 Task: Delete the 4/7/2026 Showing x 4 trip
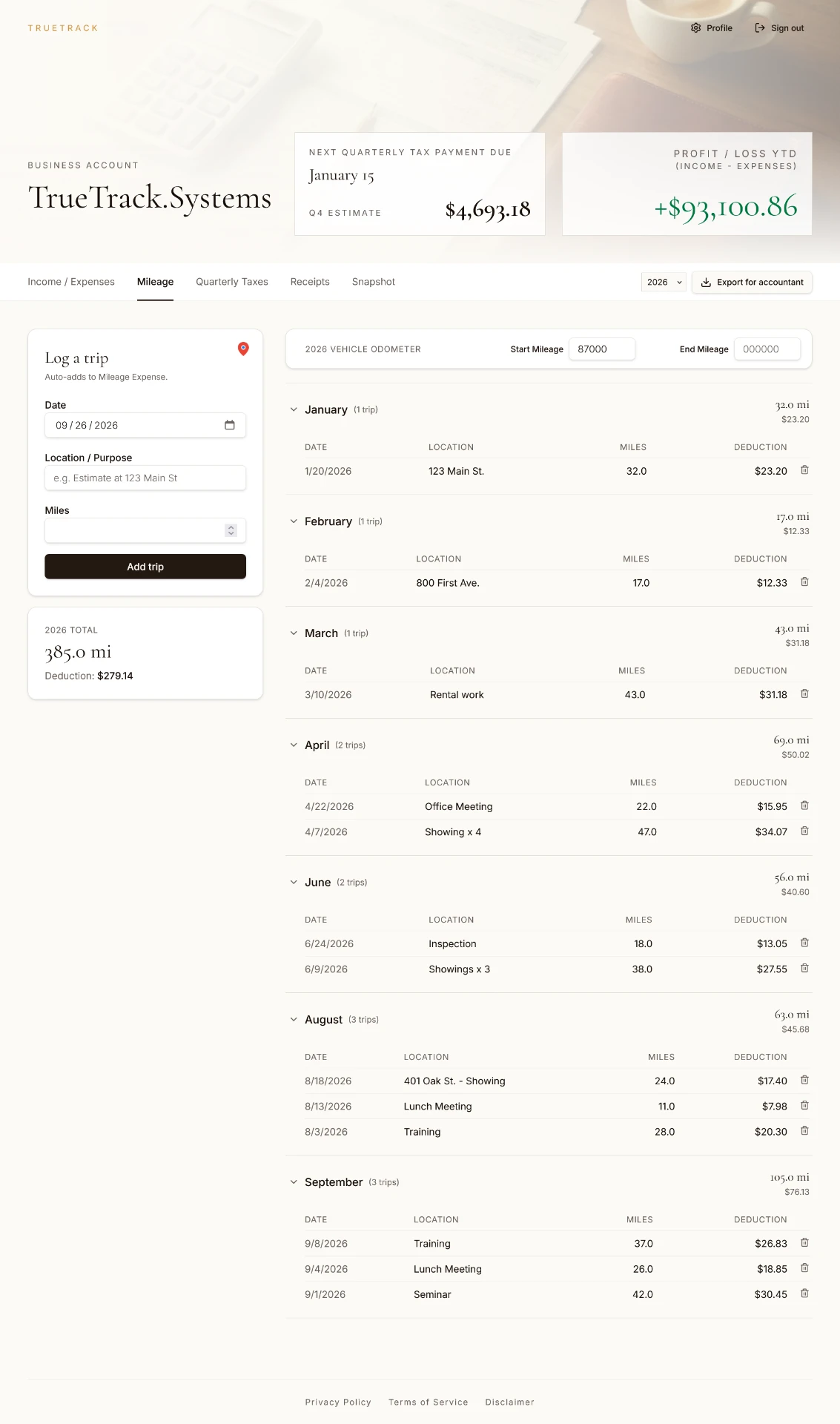[x=804, y=831]
